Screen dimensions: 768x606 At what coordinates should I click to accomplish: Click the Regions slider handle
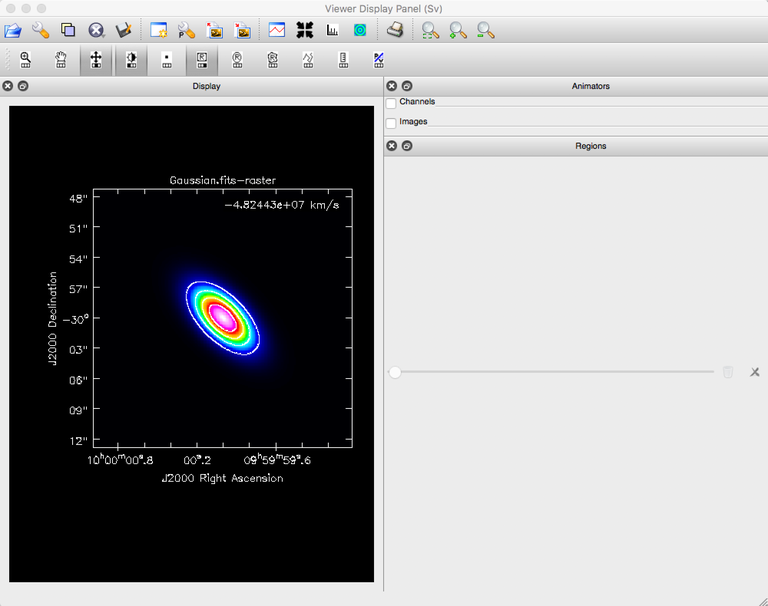395,372
